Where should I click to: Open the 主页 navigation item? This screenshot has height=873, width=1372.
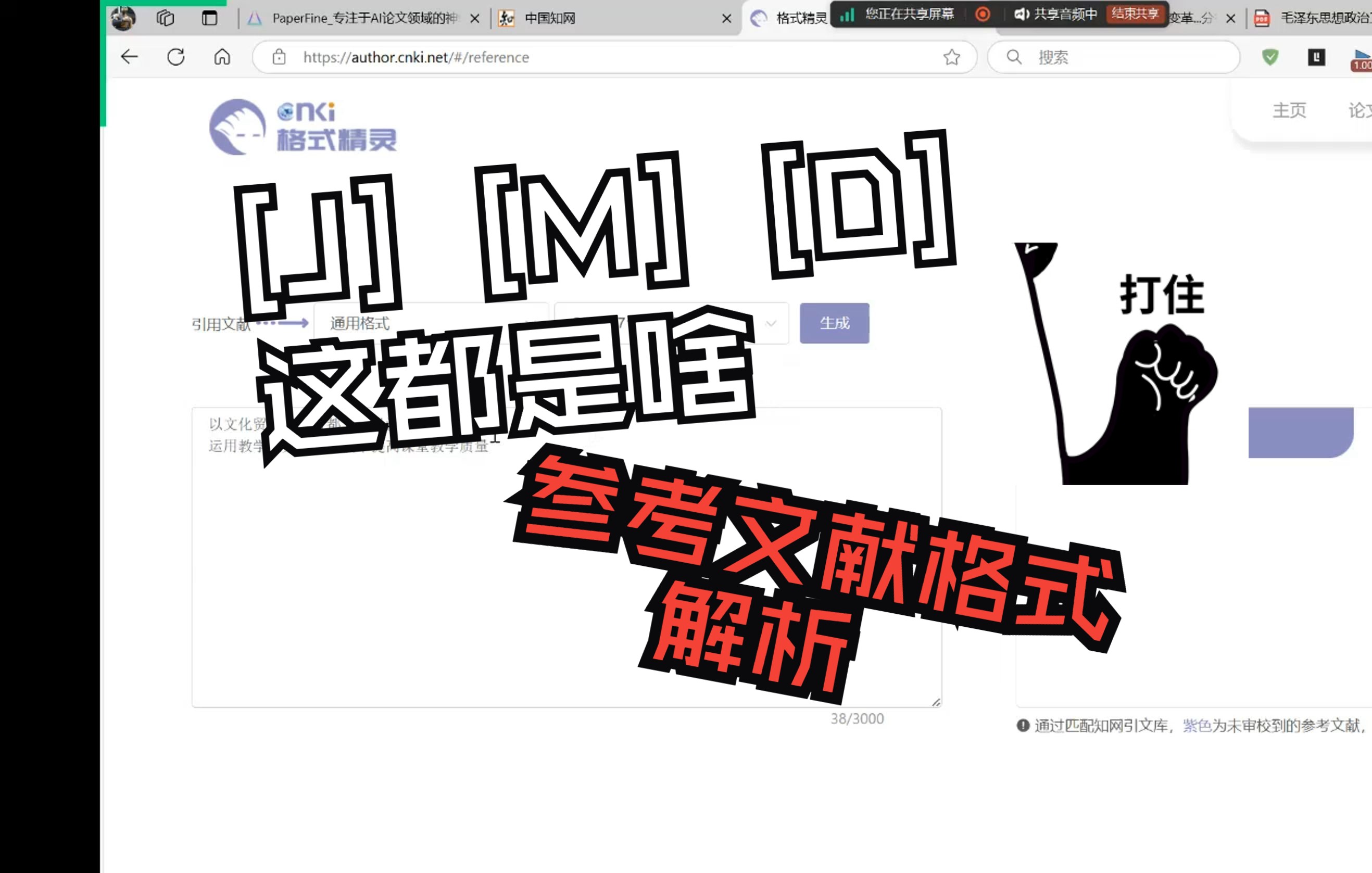coord(1289,110)
